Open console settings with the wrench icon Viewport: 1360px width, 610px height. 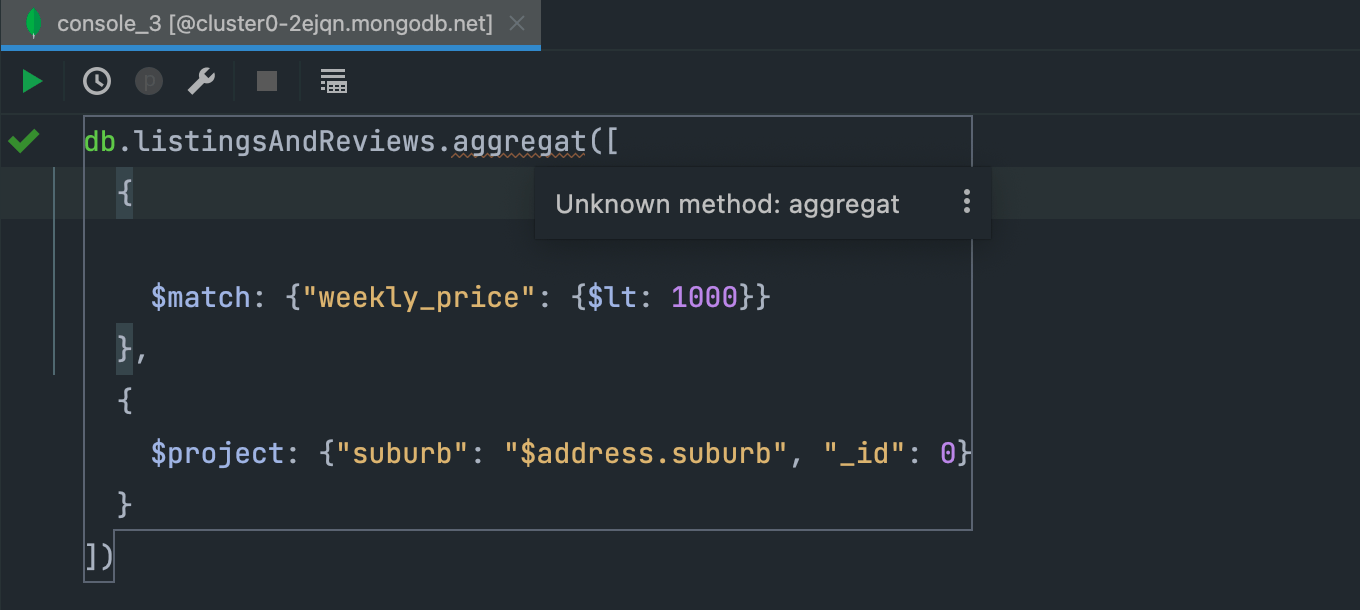pos(200,81)
